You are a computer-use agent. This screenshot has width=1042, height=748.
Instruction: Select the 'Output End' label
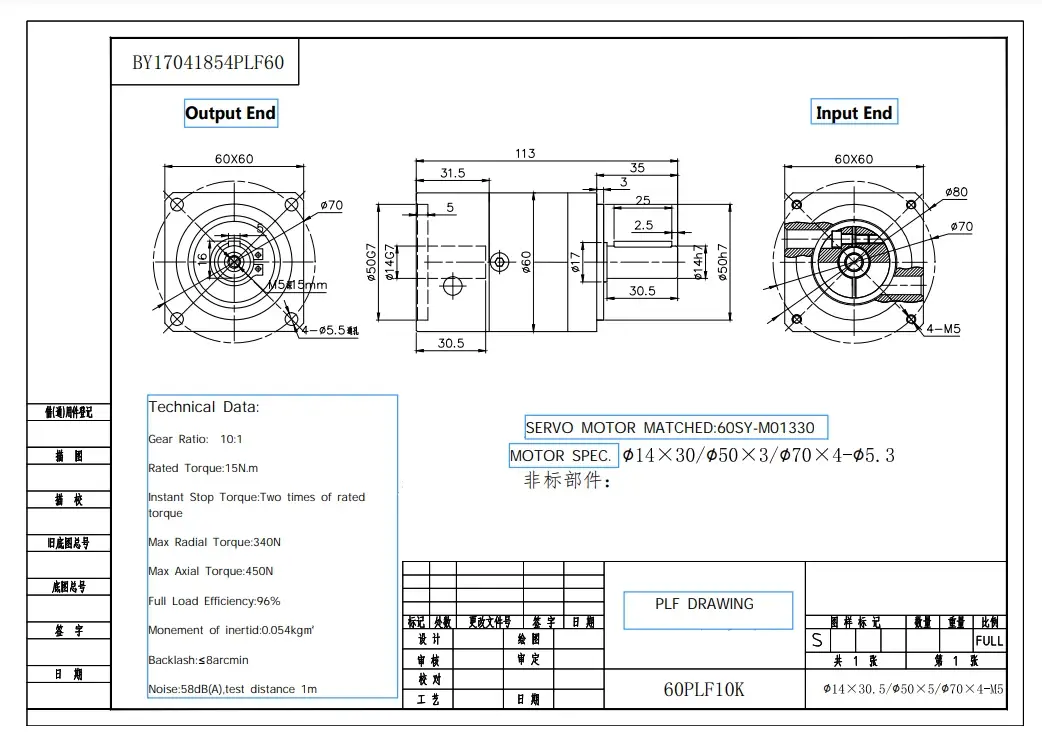pos(231,113)
